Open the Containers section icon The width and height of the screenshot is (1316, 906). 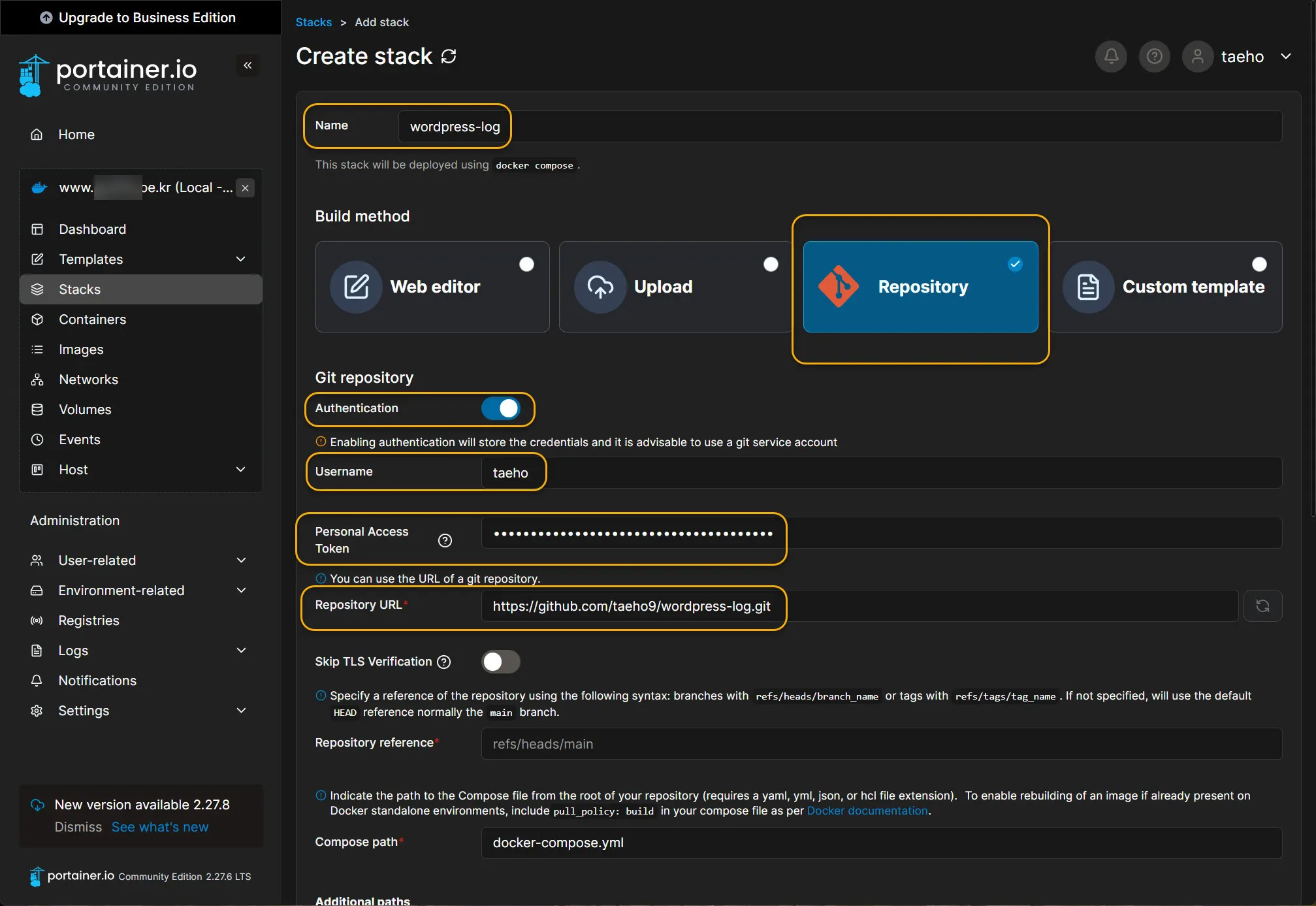pos(37,319)
